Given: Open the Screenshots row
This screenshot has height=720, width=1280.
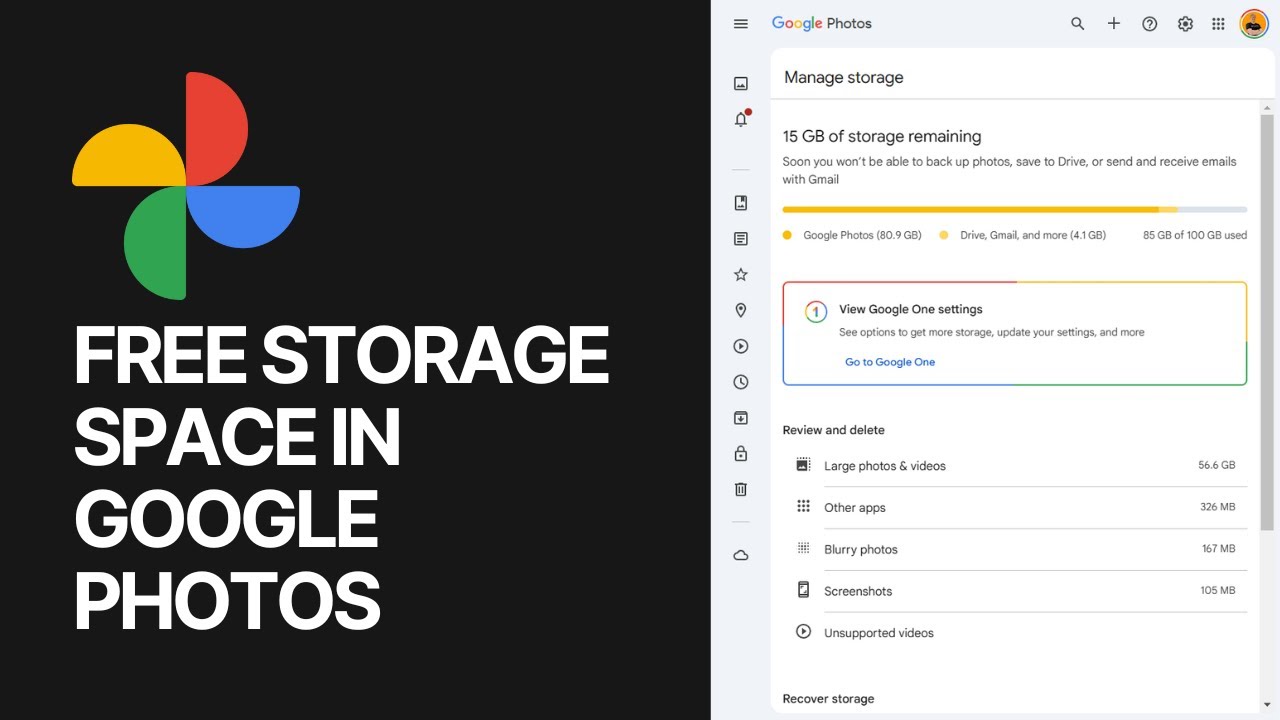Looking at the screenshot, I should 1015,591.
